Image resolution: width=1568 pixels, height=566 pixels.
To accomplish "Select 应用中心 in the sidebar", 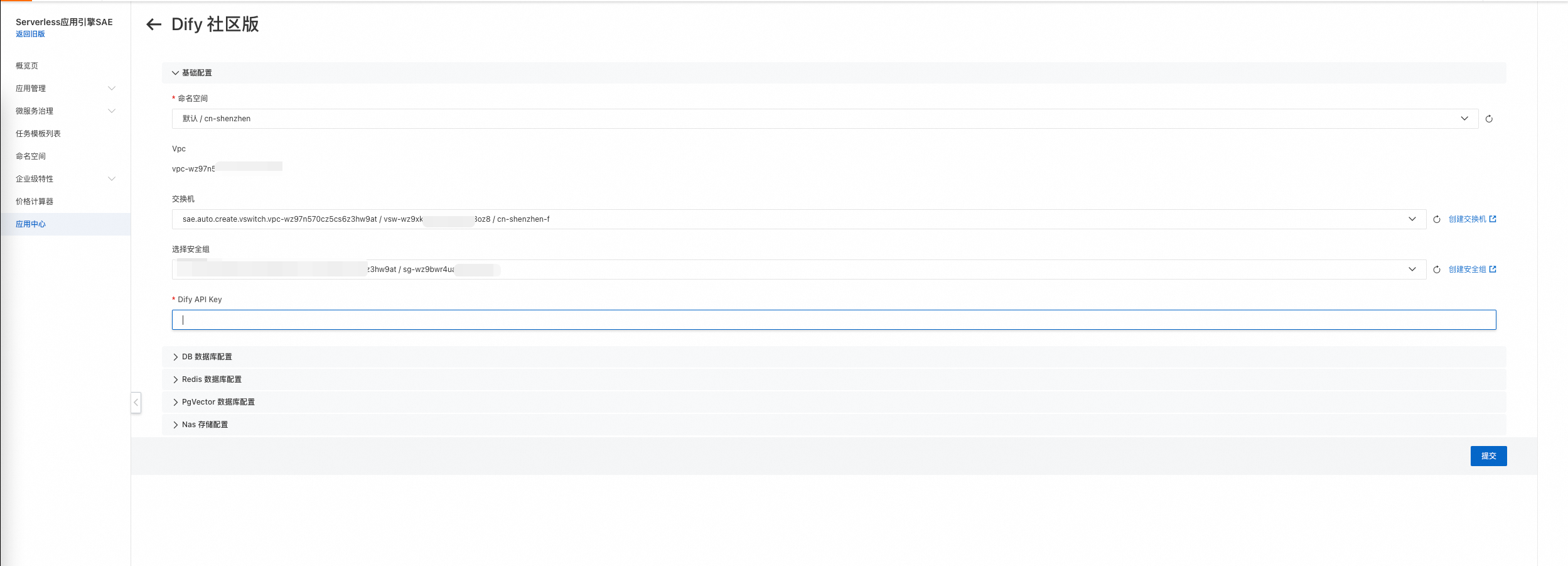I will pos(65,224).
